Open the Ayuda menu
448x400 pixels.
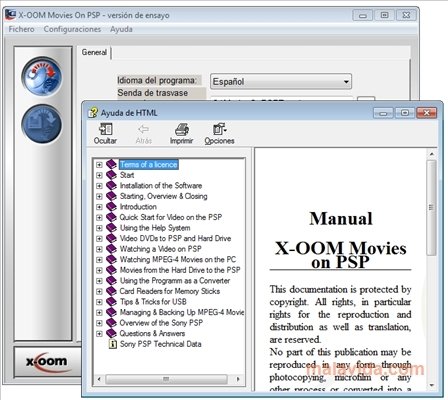tap(121, 29)
